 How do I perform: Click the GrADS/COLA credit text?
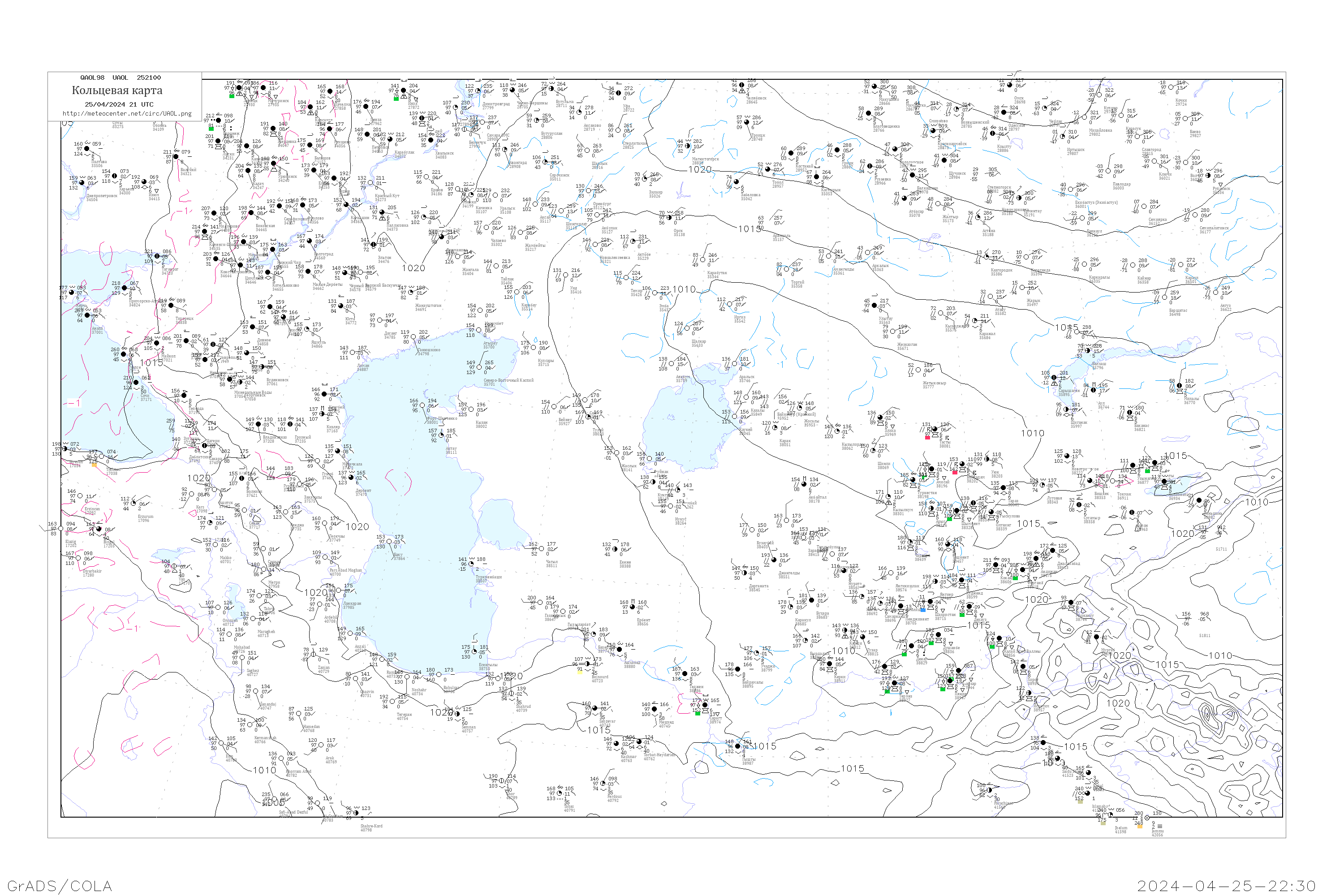(60, 886)
